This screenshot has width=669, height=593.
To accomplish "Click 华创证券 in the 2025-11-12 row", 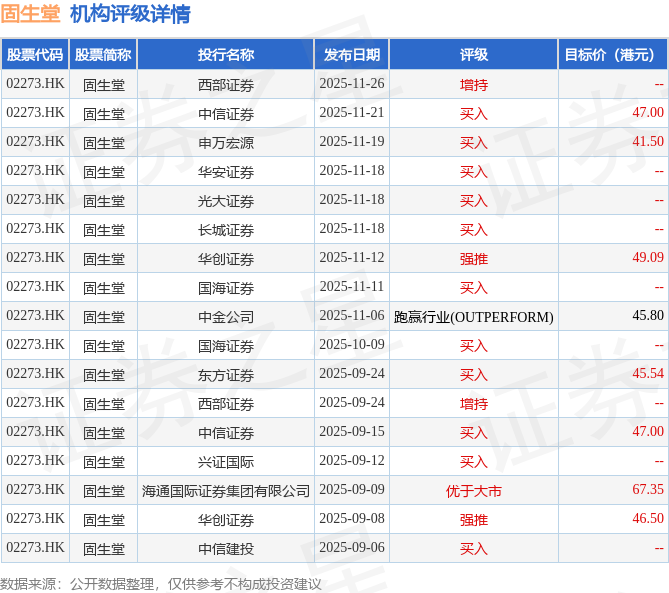I will [x=226, y=259].
